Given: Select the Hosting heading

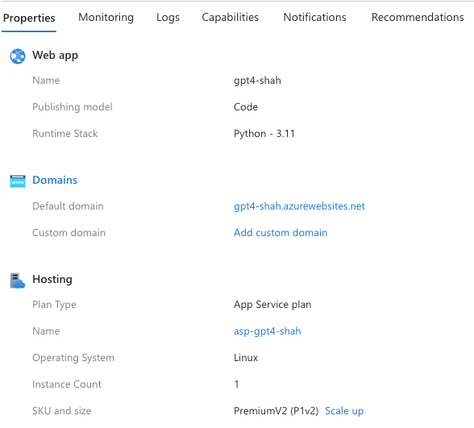Looking at the screenshot, I should (x=52, y=279).
